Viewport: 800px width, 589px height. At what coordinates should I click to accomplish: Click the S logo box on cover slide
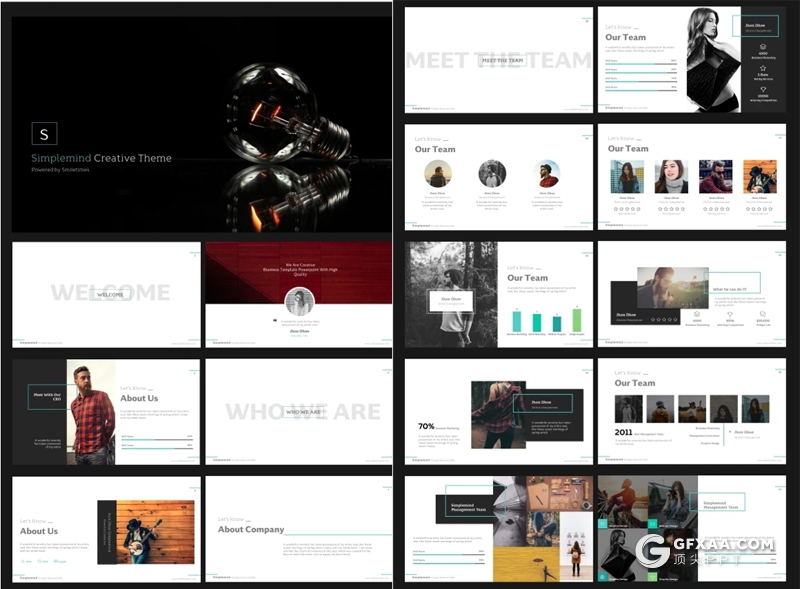tap(44, 133)
